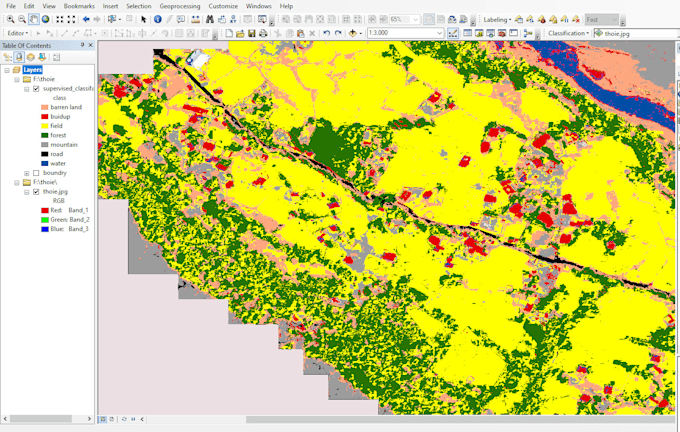The image size is (680, 432).
Task: Click the Editor toolbar button
Action: pyautogui.click(x=16, y=33)
